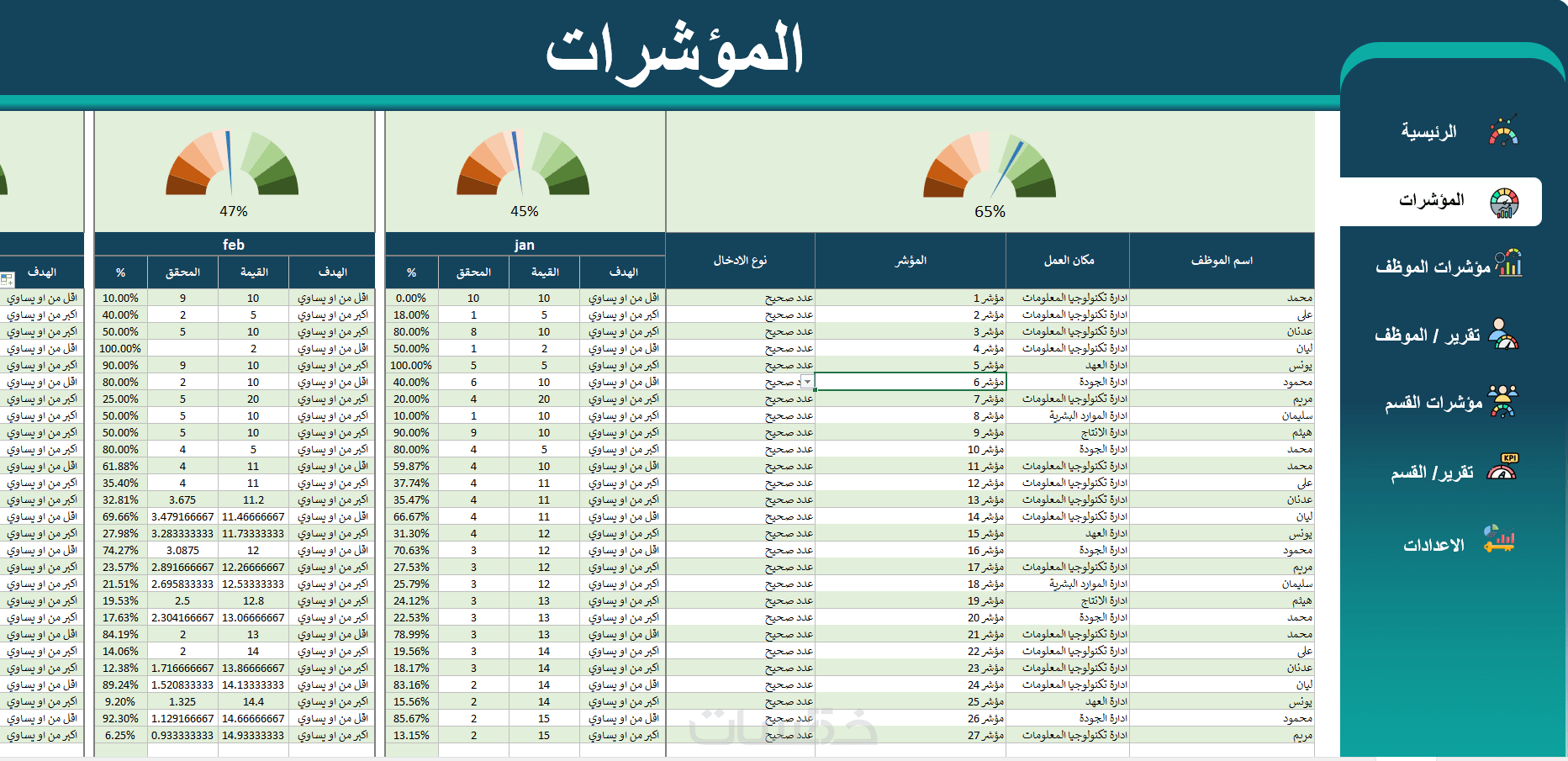Click the small options icon beside the leftmost الهدف header
Screen dimensions: 1568x761
(8, 280)
